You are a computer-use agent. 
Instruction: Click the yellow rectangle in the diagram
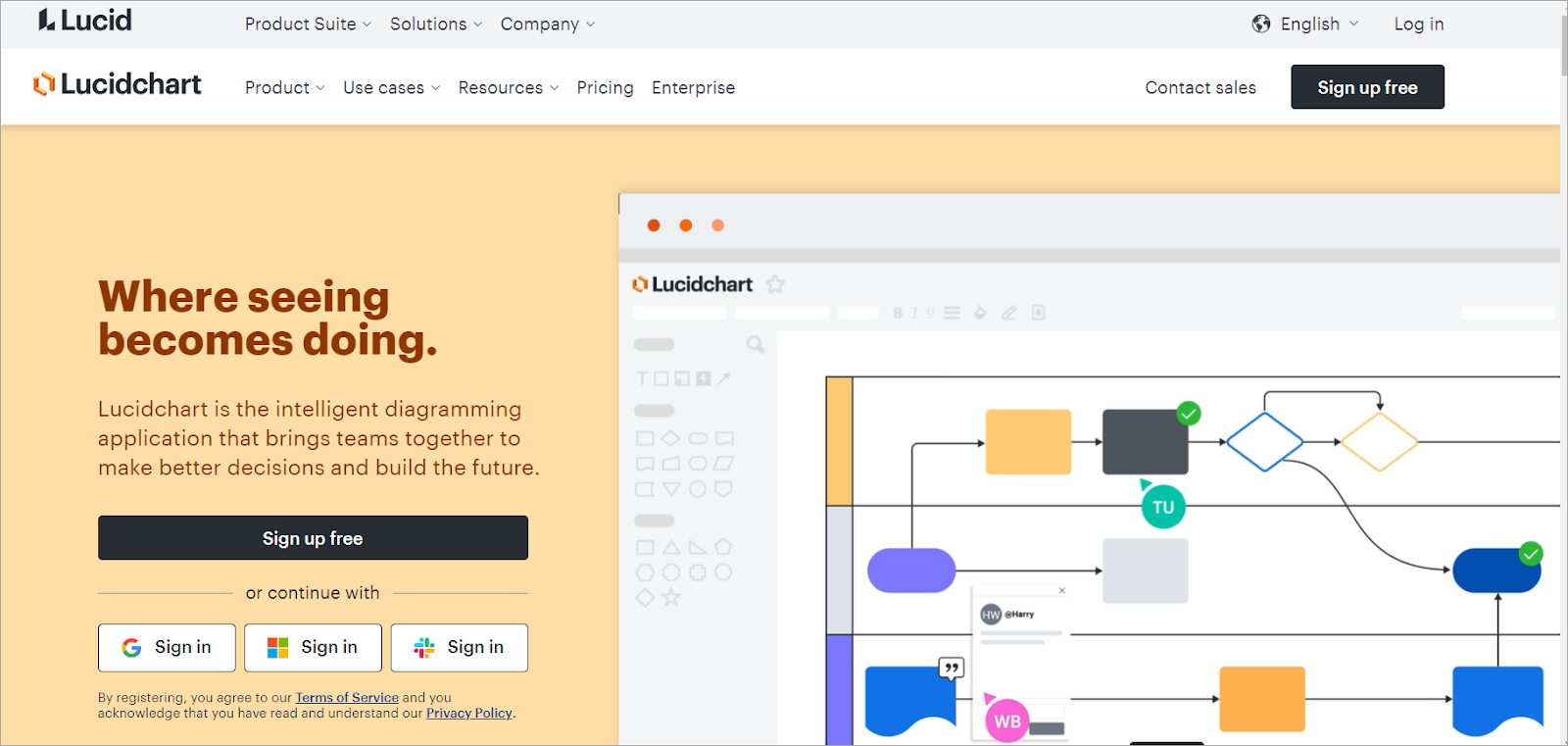(1028, 442)
